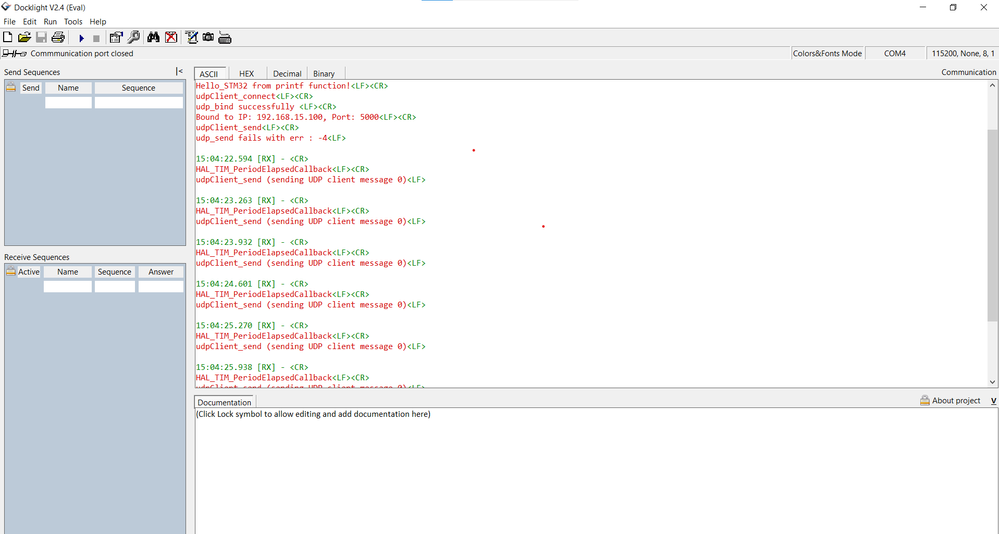Open the keyboard console icon
The height and width of the screenshot is (534, 999).
tap(225, 38)
